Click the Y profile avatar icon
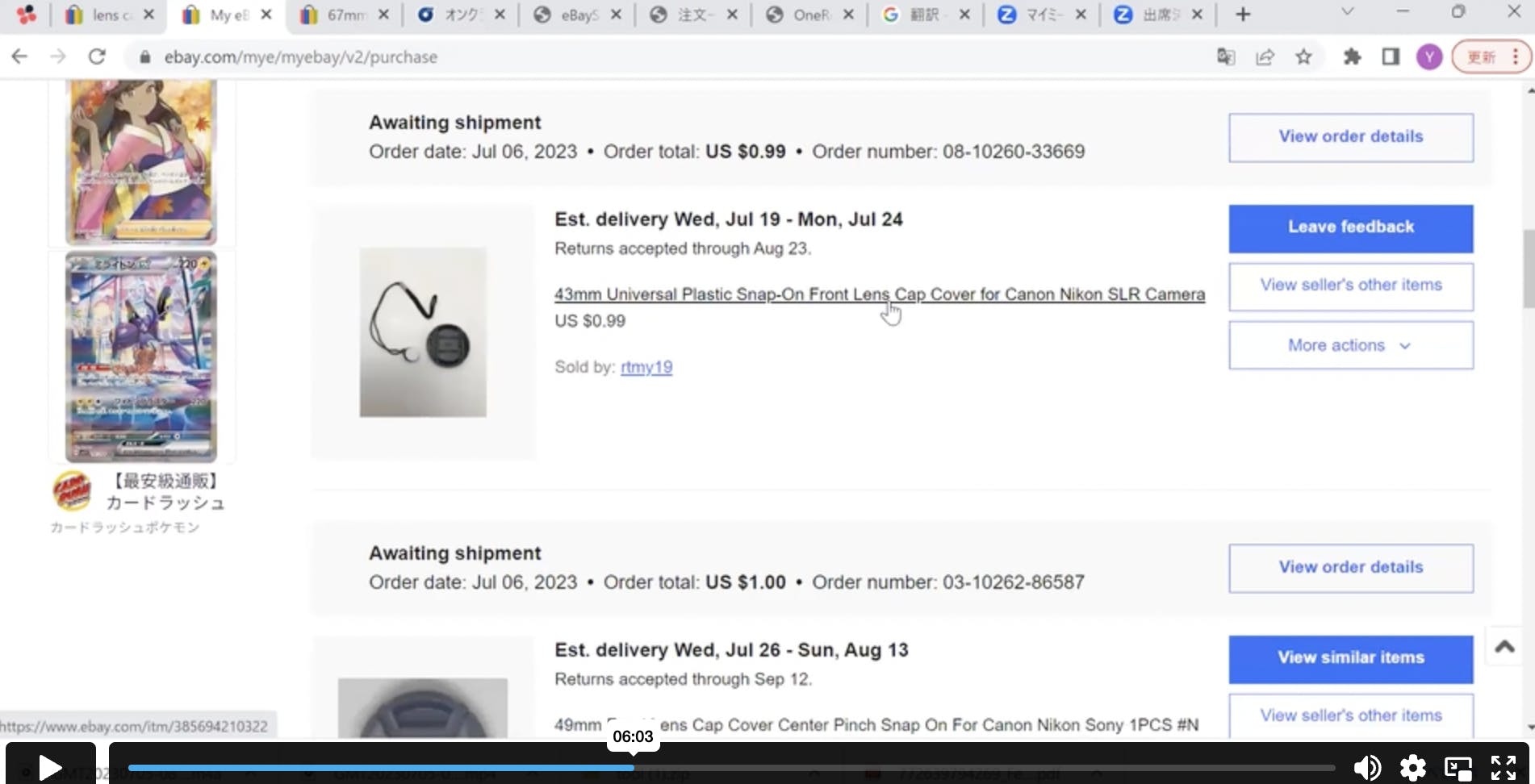1535x784 pixels. (x=1428, y=56)
